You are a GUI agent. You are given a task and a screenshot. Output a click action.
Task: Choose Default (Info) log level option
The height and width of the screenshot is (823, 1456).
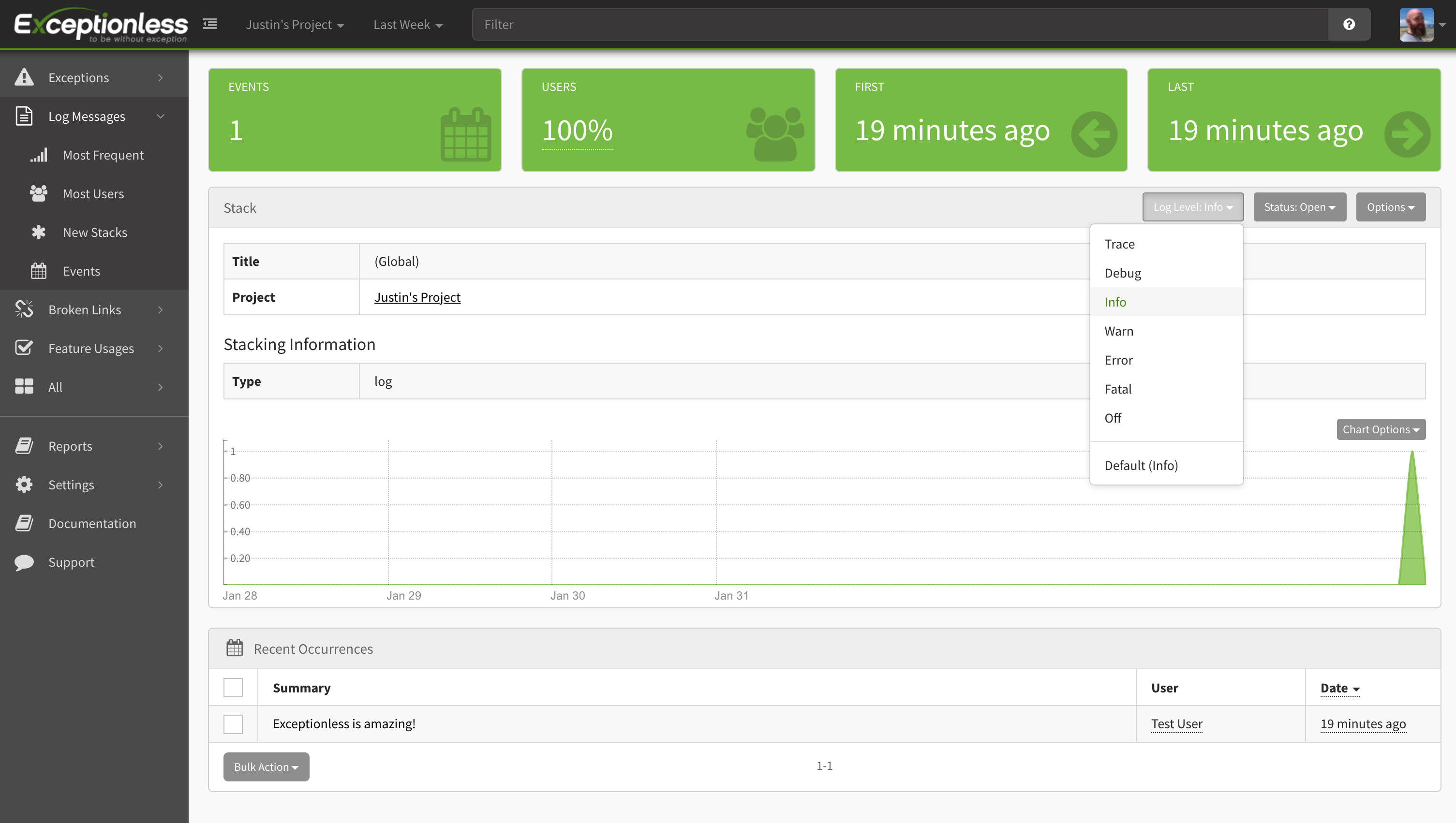(x=1141, y=465)
